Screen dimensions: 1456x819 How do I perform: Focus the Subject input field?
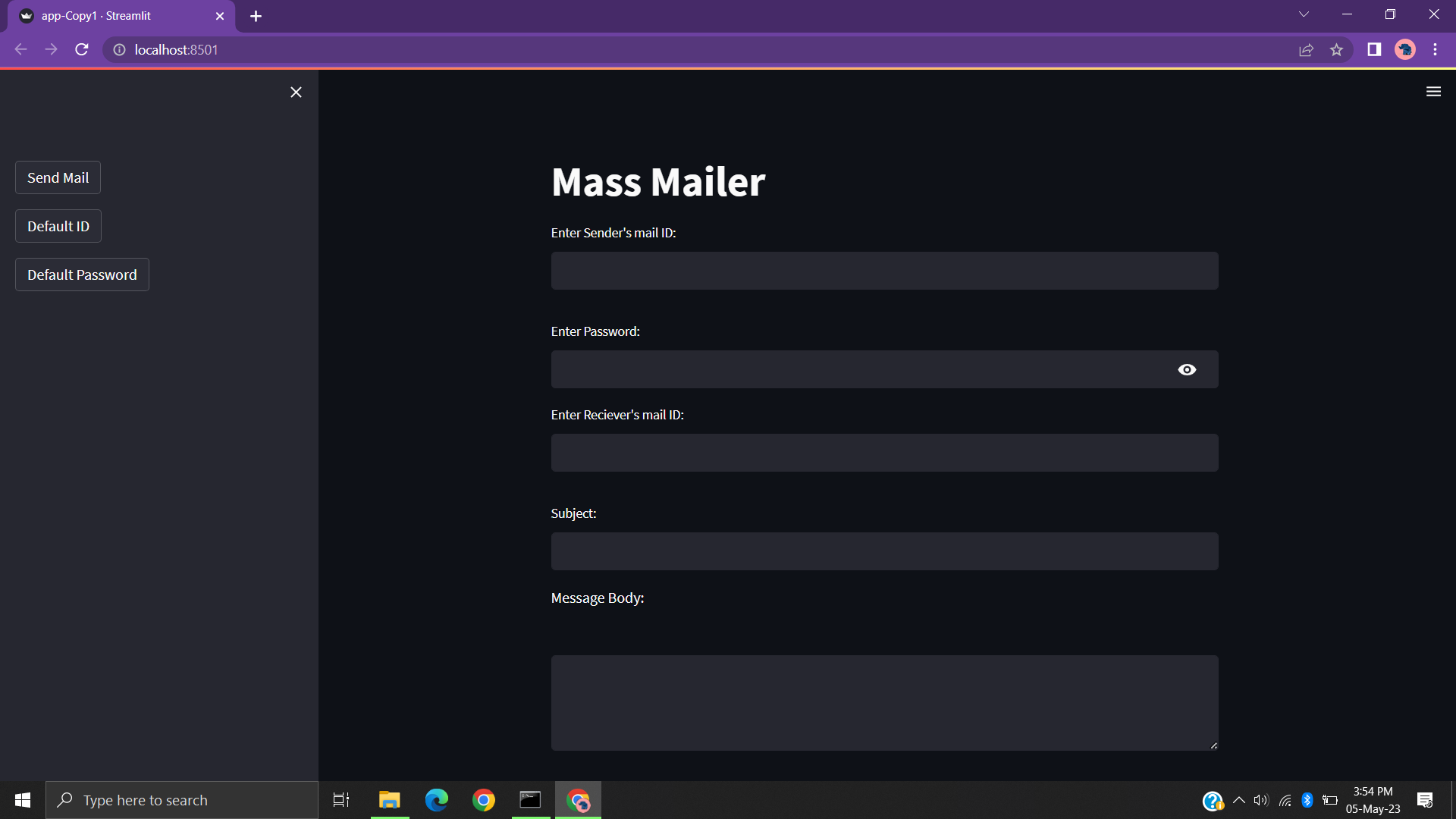click(x=884, y=551)
